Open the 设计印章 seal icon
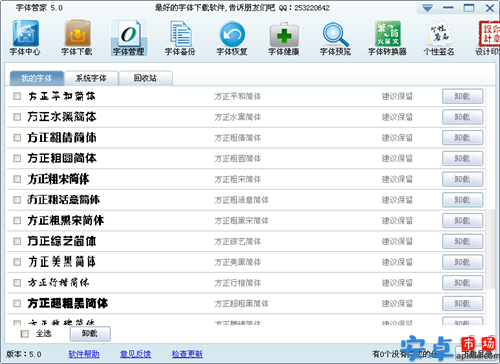The width and height of the screenshot is (500, 364). point(488,37)
